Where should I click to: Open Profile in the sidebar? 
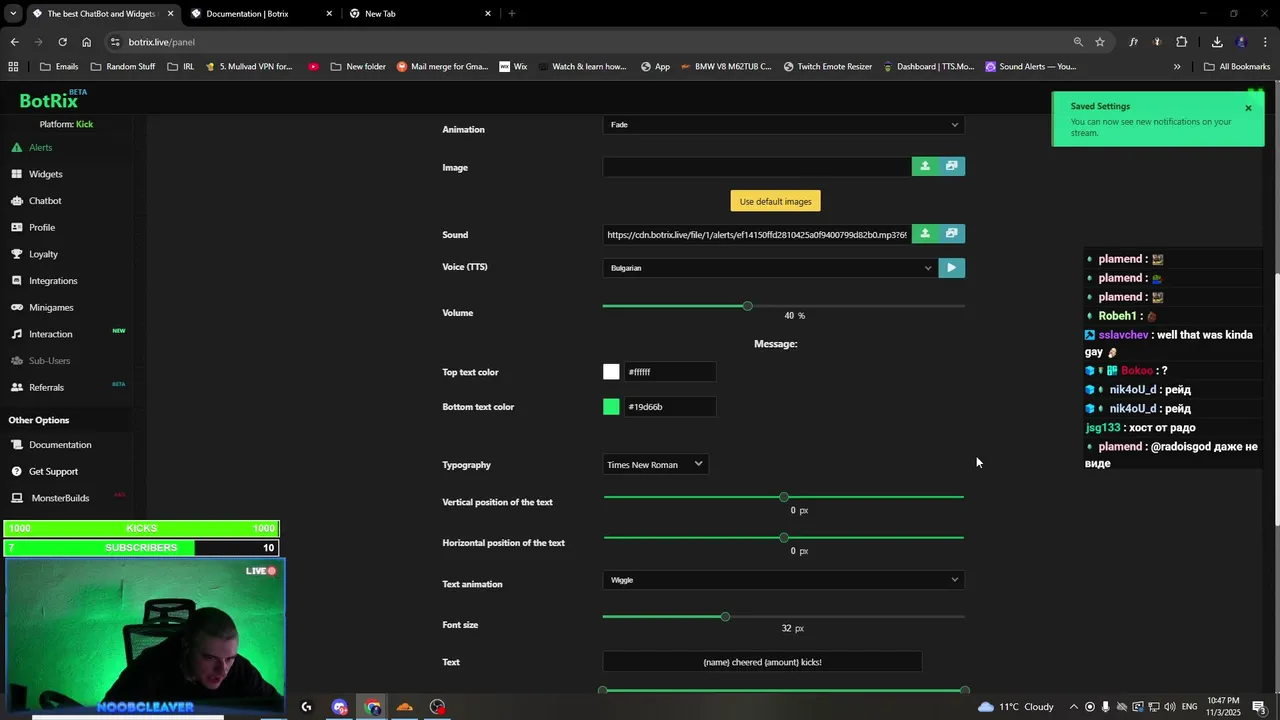(42, 227)
